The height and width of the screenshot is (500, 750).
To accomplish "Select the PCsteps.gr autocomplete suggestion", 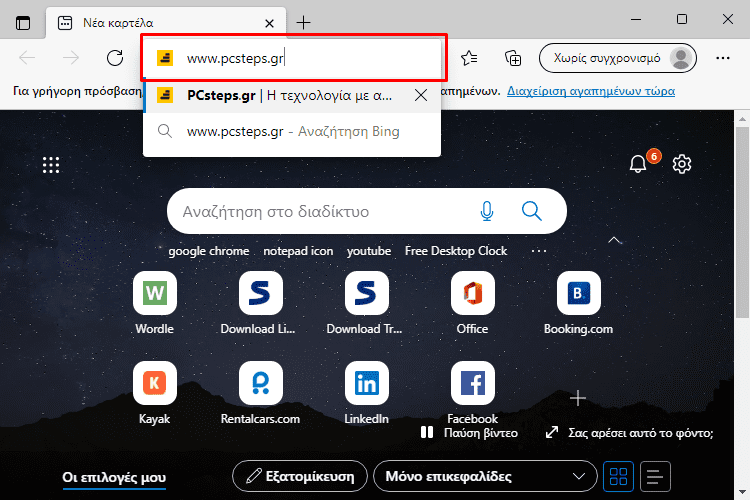I will click(292, 95).
